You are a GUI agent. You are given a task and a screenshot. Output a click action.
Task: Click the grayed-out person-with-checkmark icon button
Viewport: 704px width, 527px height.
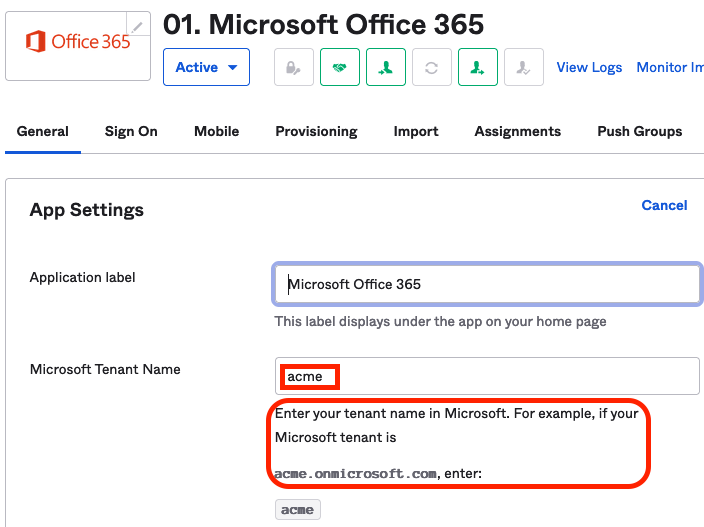524,68
